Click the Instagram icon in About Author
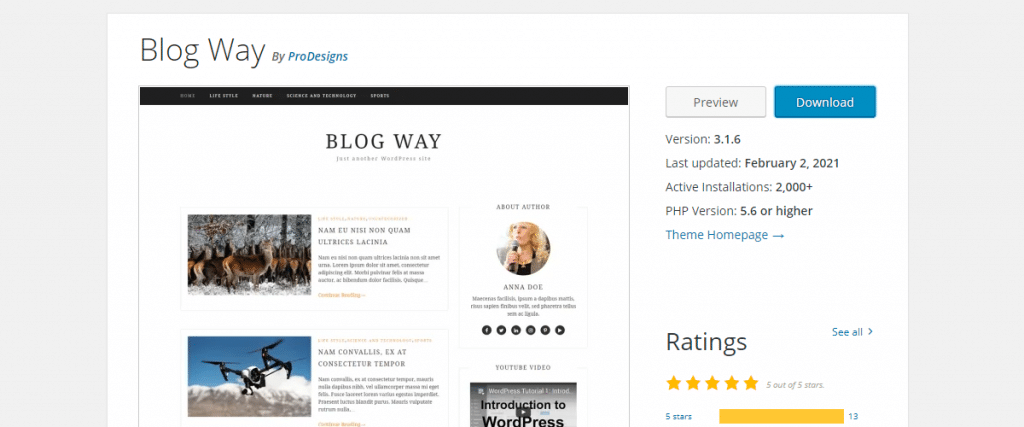Viewport: 1024px width, 427px height. [530, 330]
